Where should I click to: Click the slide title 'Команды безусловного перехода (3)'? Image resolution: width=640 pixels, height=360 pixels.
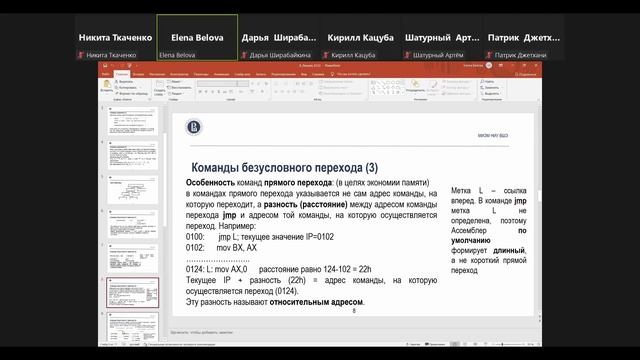point(284,167)
